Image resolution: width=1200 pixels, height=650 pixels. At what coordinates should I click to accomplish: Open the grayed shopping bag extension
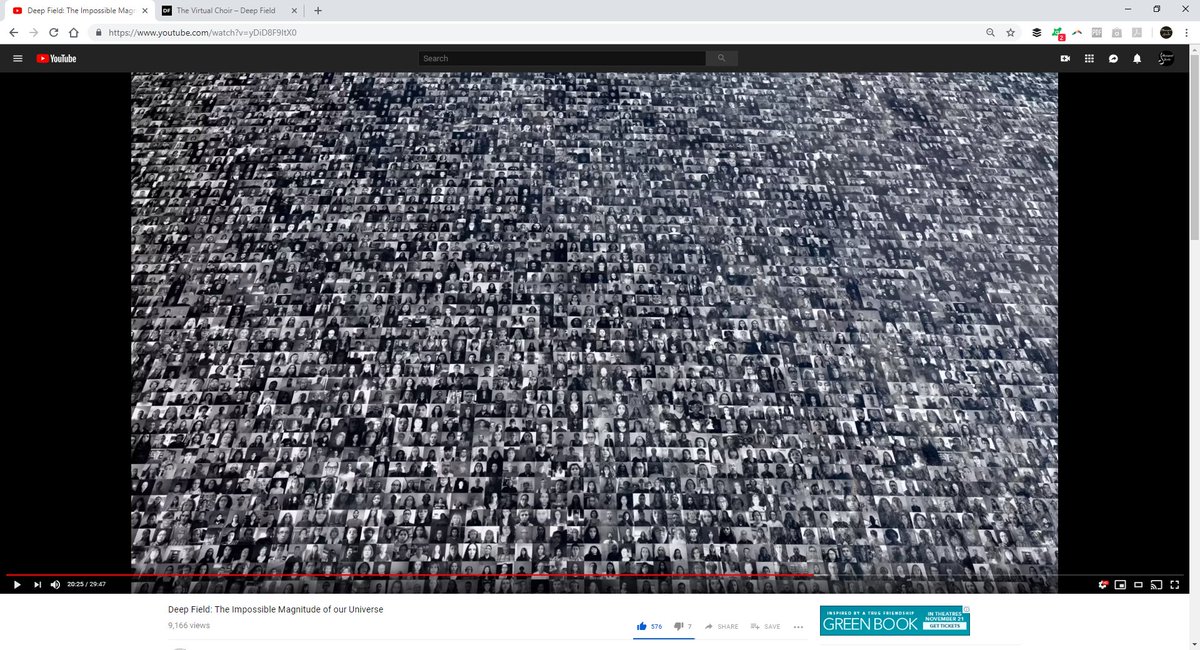(1117, 32)
